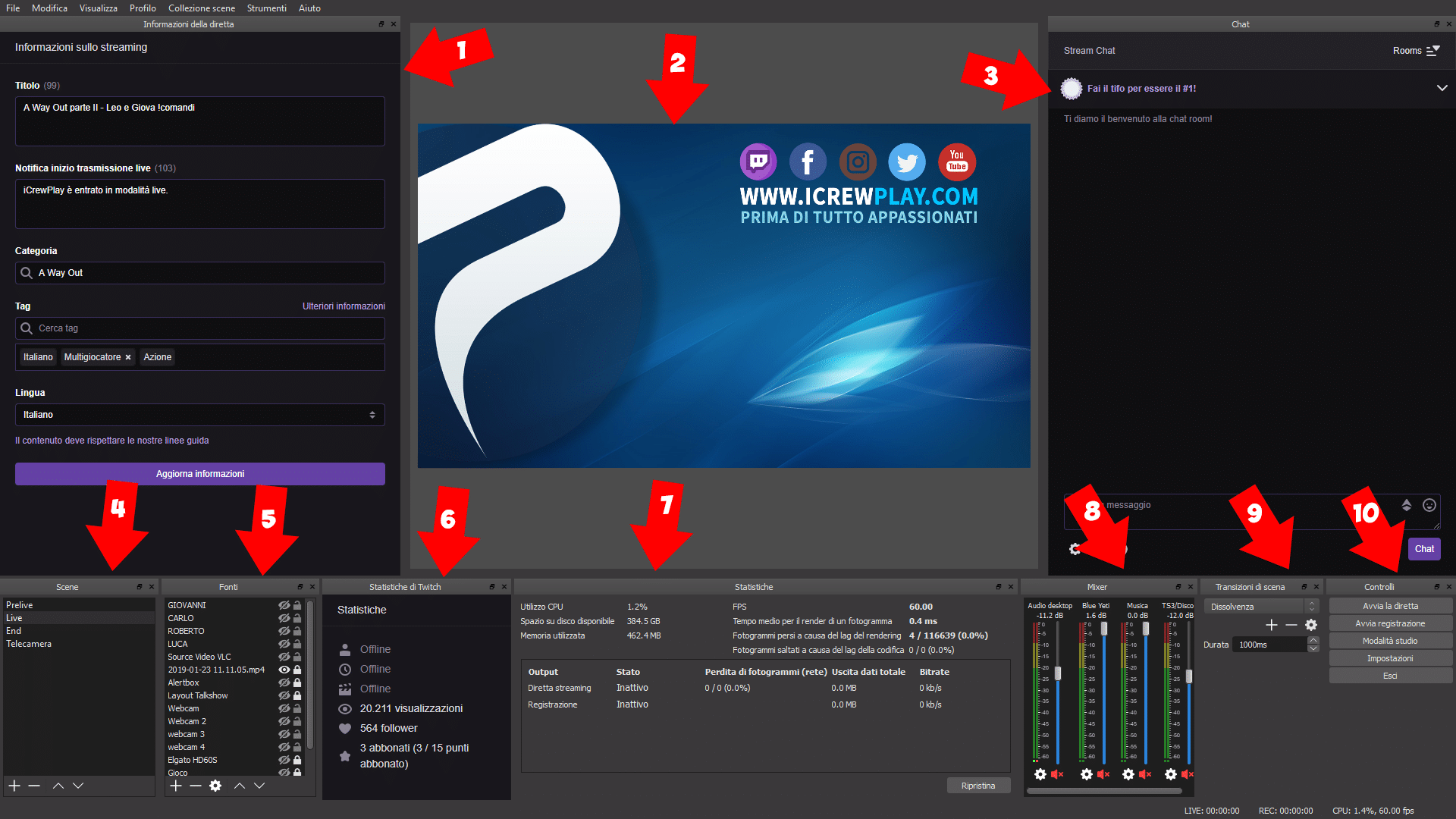Move the source down in the Fonti list
1456x819 pixels.
coord(259,786)
